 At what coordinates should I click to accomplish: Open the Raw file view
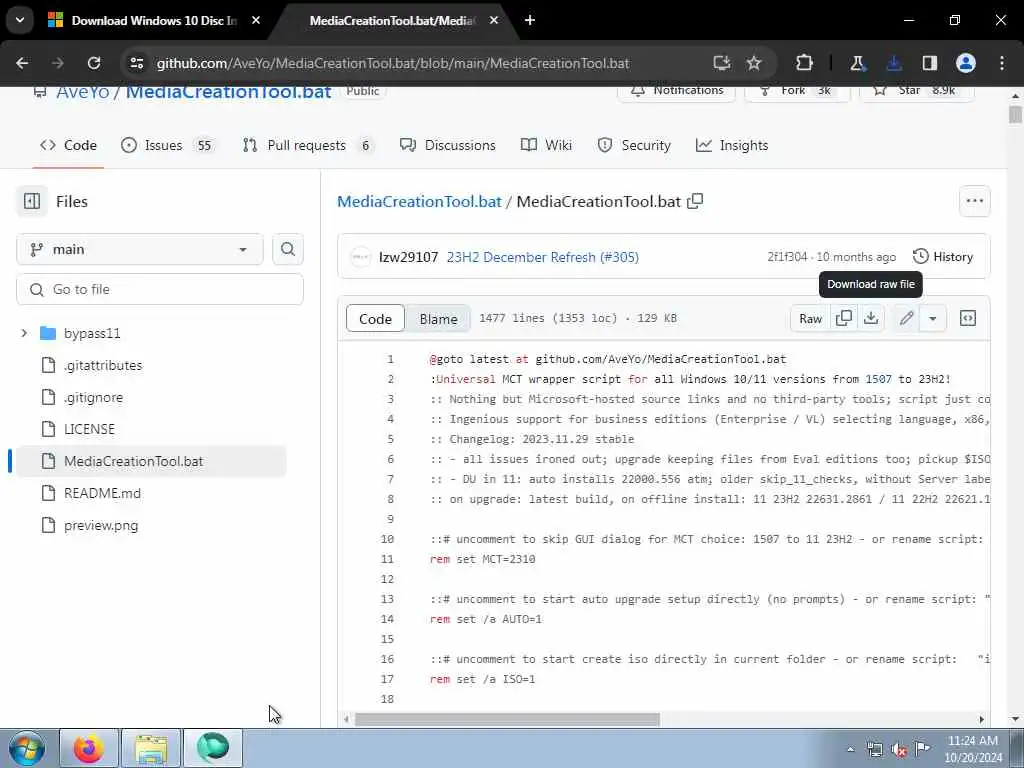point(810,319)
